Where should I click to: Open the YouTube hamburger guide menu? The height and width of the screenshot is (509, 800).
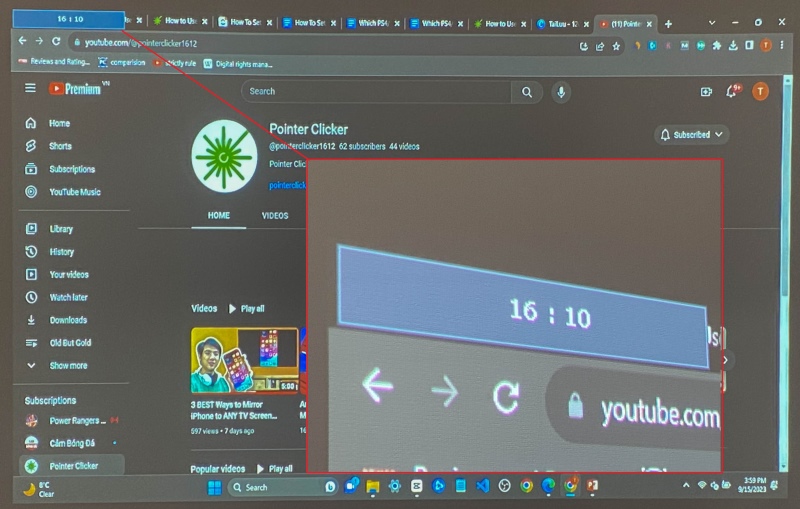(x=31, y=88)
